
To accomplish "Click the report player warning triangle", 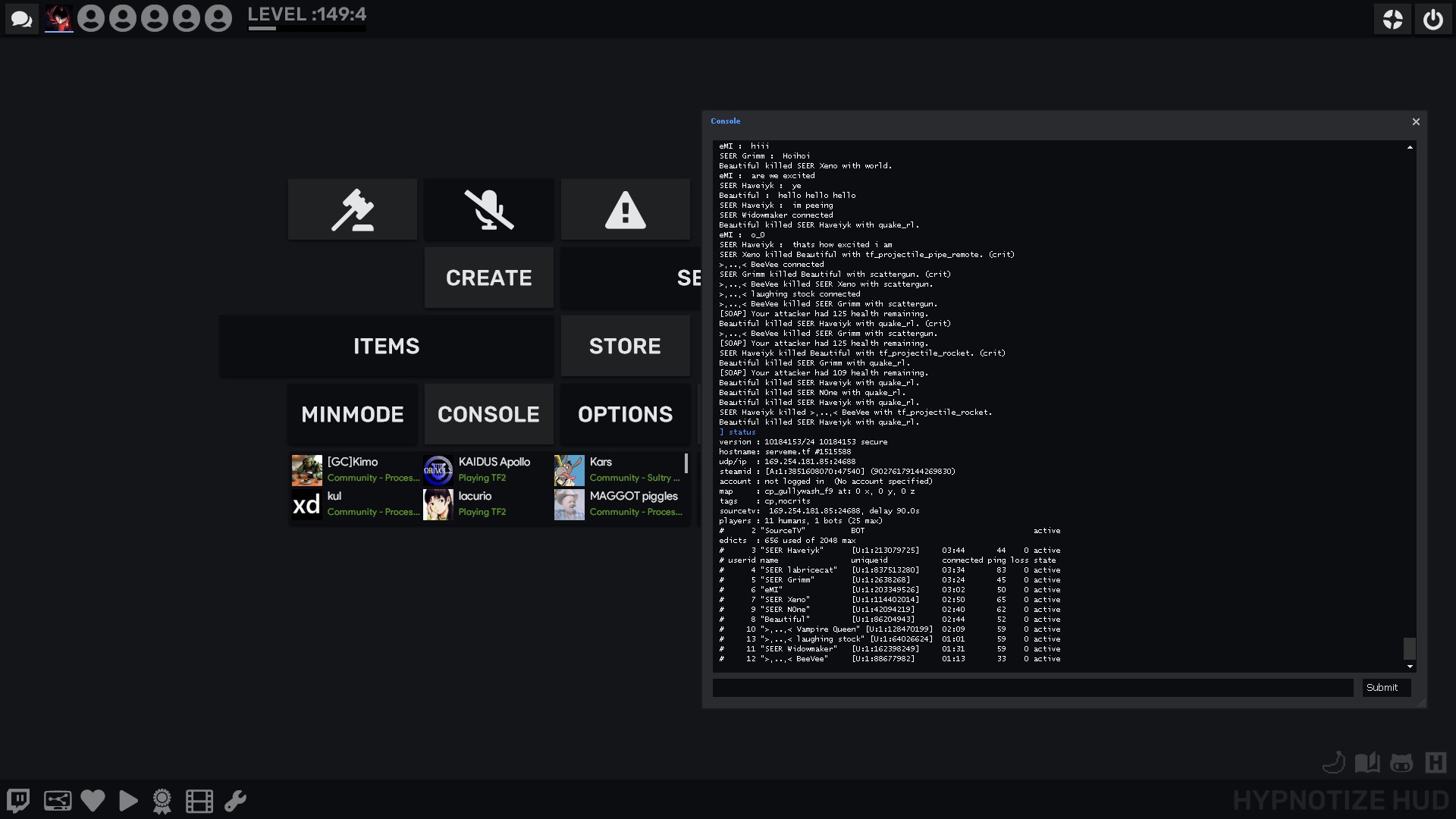I will 626,210.
